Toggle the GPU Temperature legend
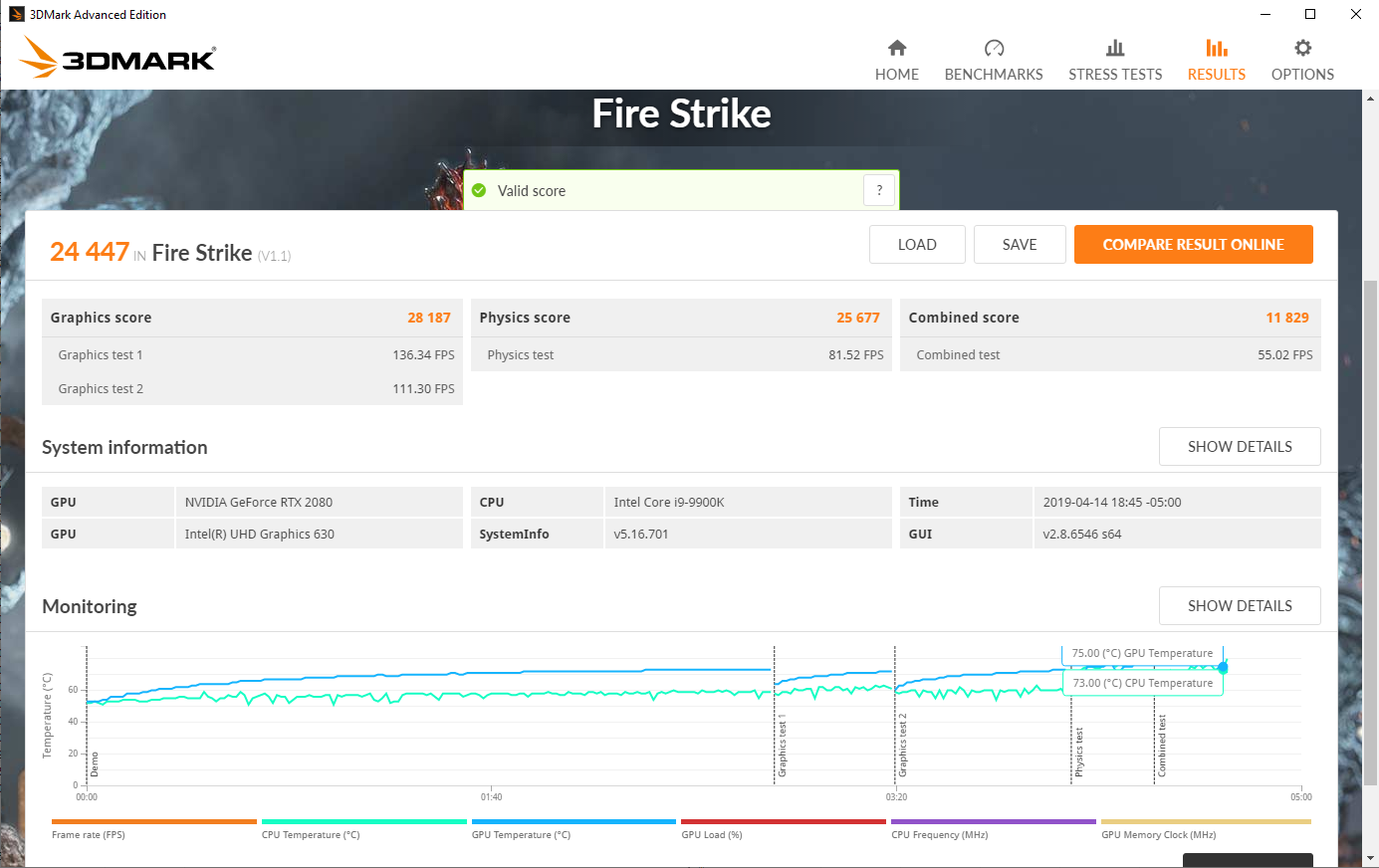 (574, 830)
